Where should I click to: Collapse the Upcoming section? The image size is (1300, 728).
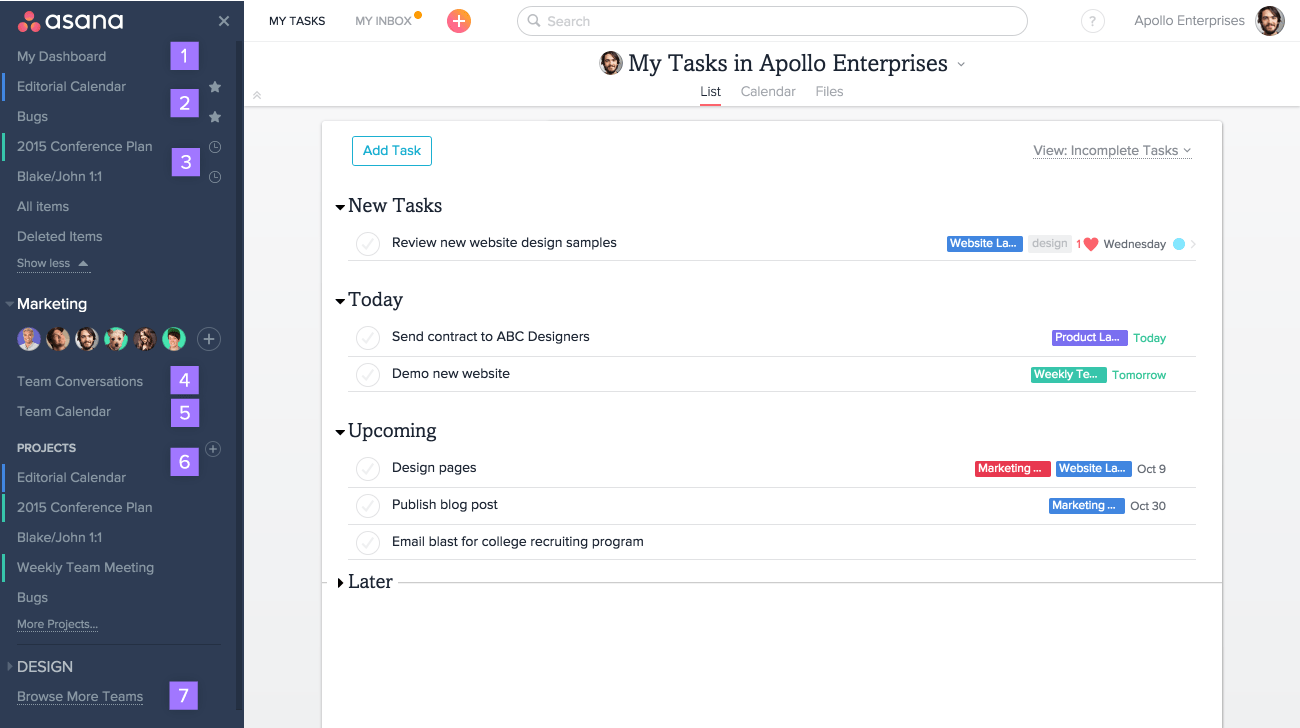[x=340, y=432]
